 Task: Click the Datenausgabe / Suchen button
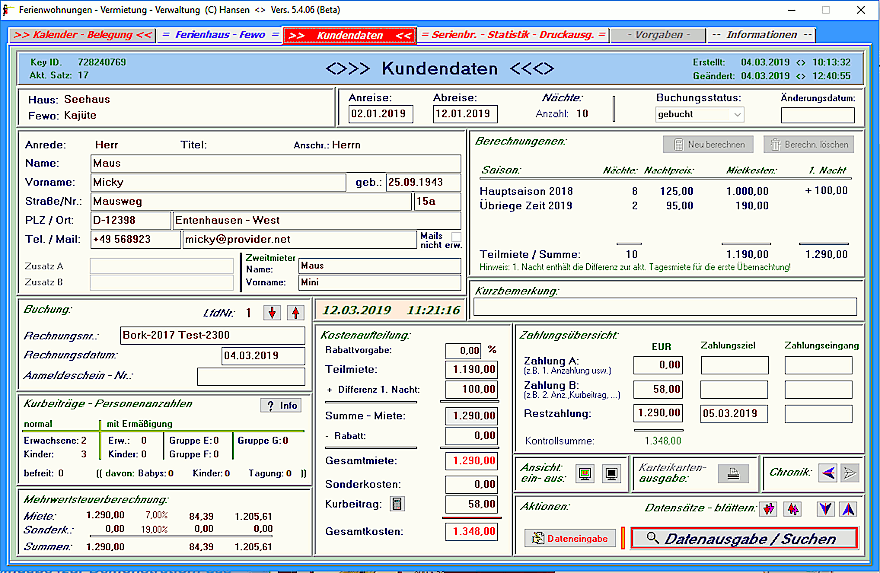click(x=744, y=539)
